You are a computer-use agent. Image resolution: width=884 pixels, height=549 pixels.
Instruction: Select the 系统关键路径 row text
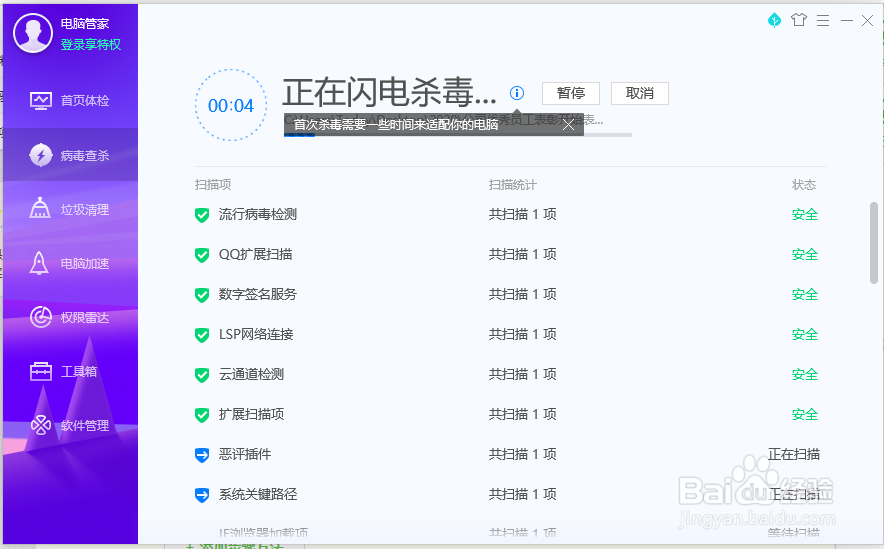coord(258,494)
